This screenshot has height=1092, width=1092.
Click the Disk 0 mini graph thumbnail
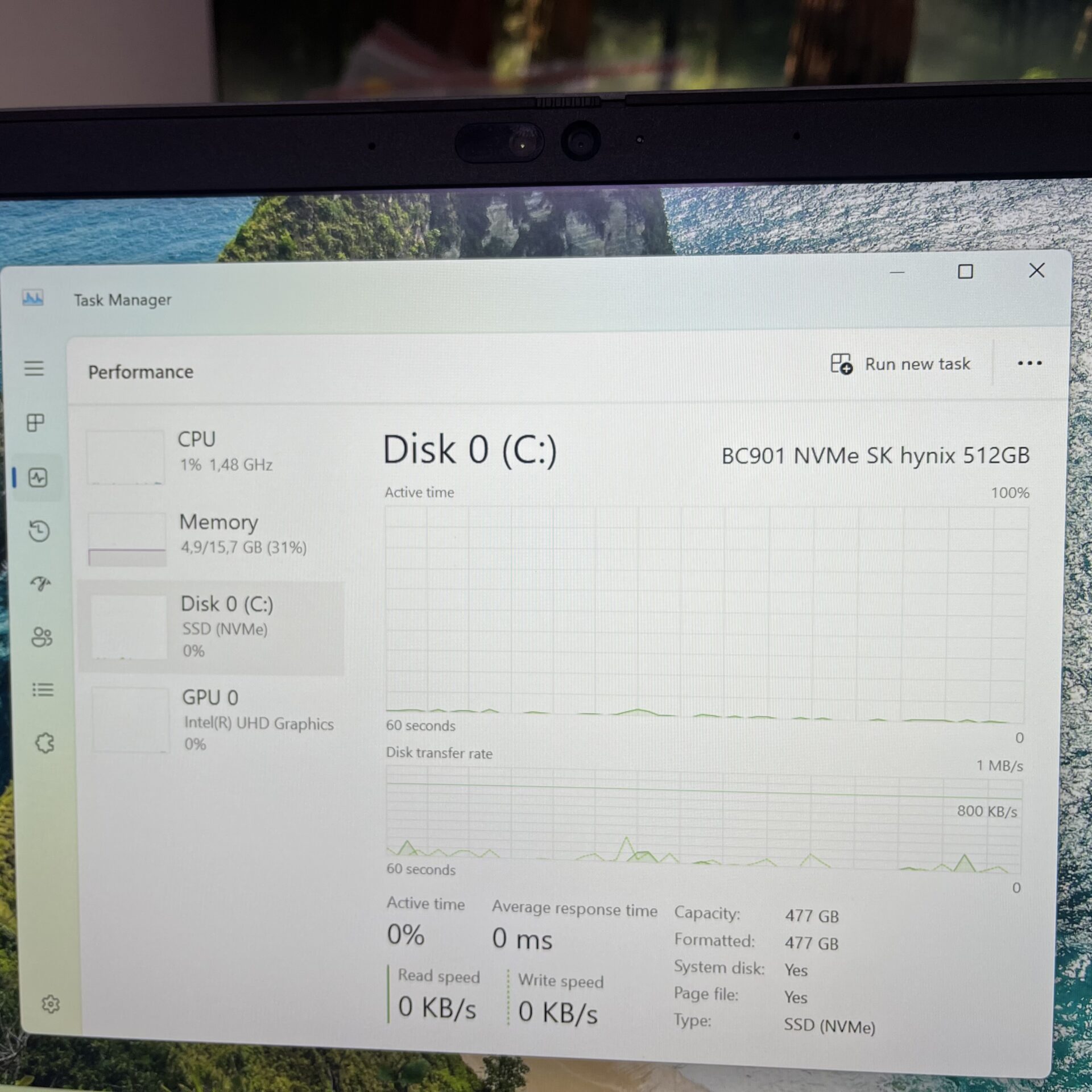[x=129, y=627]
